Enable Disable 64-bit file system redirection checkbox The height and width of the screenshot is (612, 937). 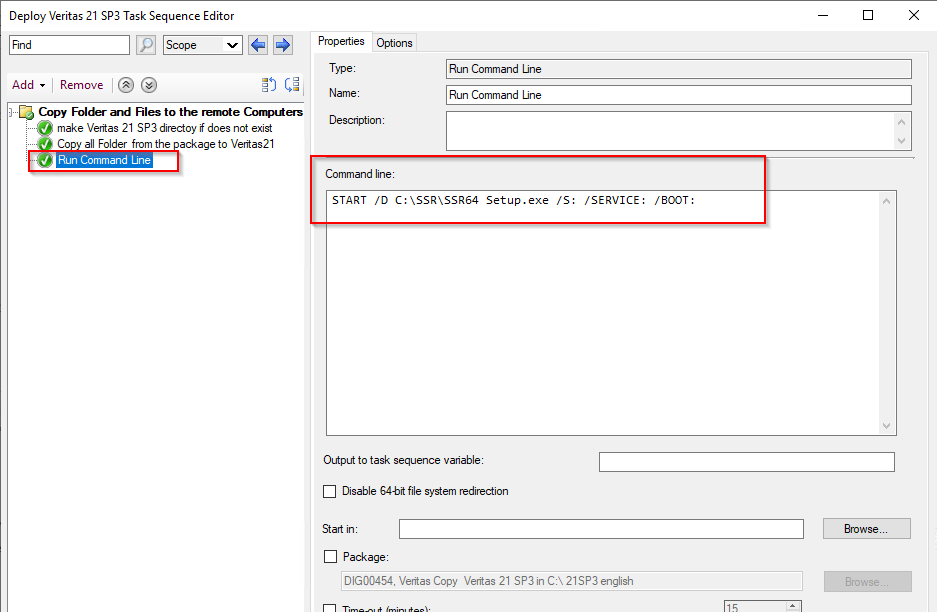click(x=329, y=491)
